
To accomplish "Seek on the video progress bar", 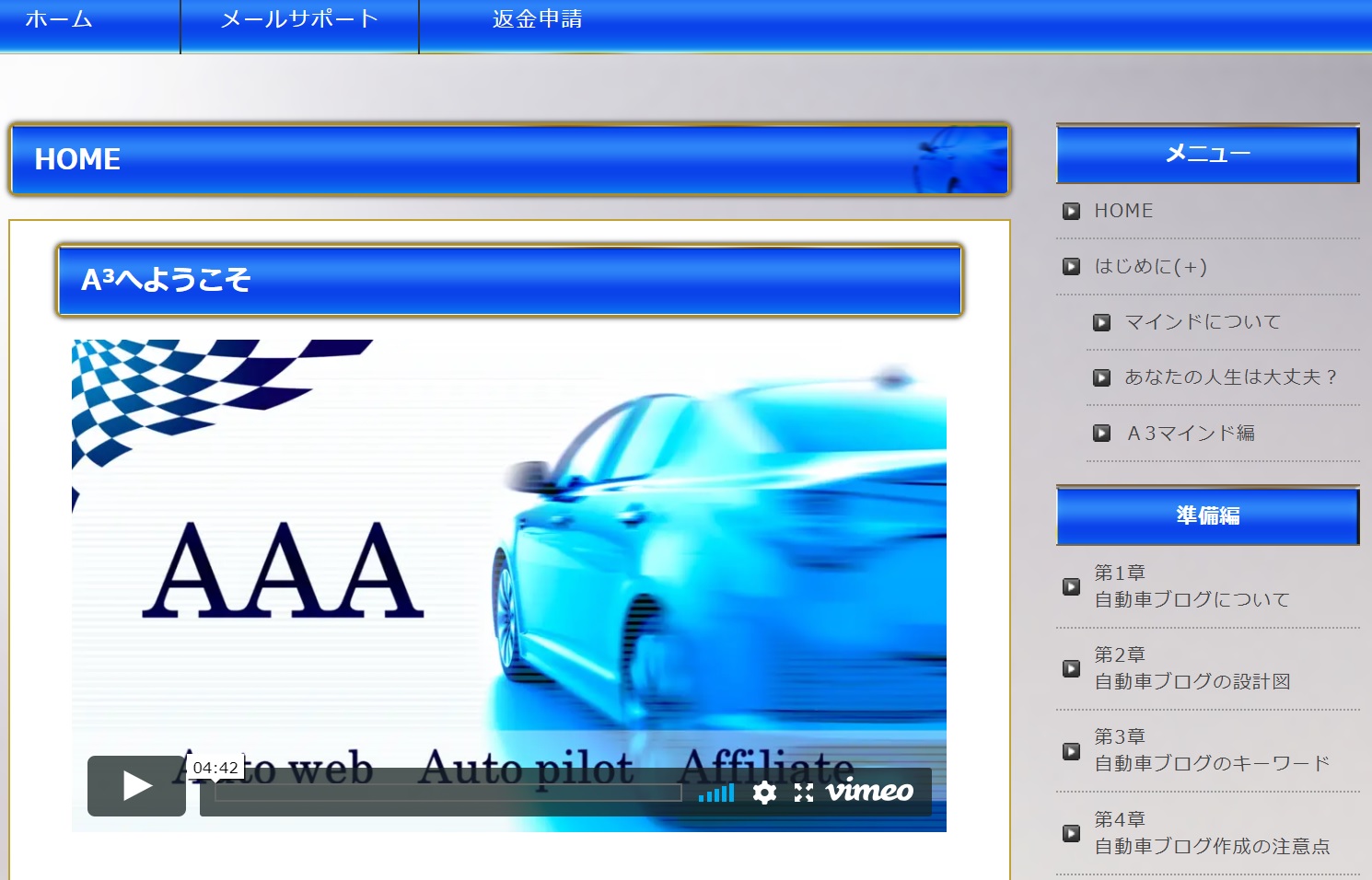I will click(x=448, y=793).
